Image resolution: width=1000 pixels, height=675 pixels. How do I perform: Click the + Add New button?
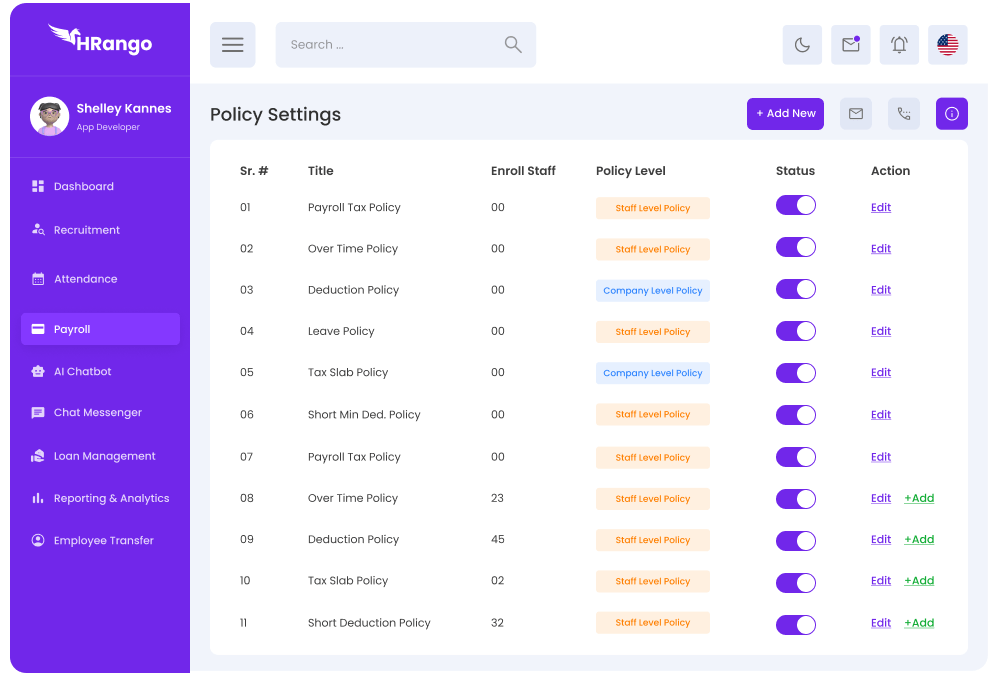785,114
